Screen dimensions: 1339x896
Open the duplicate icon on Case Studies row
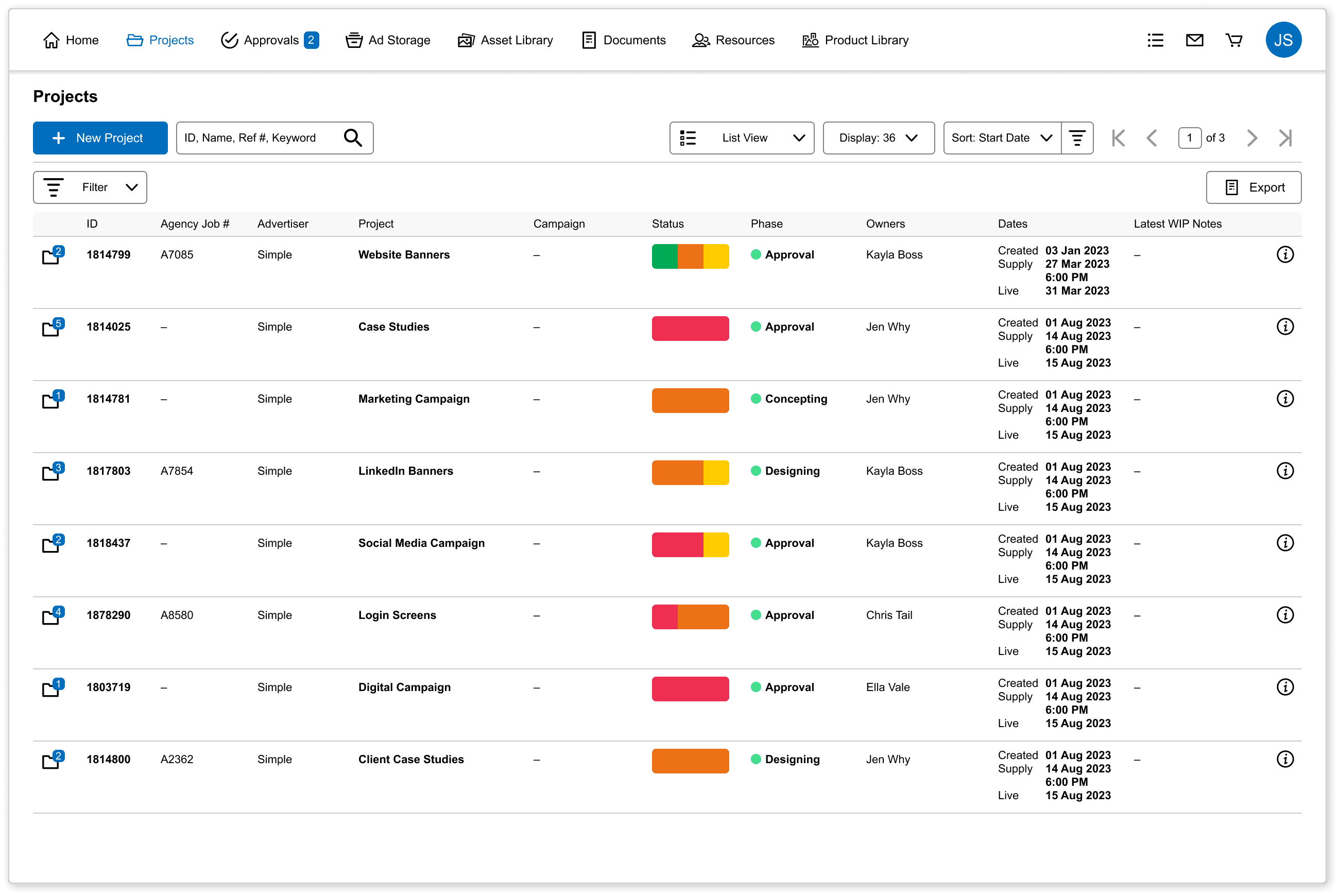coord(52,328)
